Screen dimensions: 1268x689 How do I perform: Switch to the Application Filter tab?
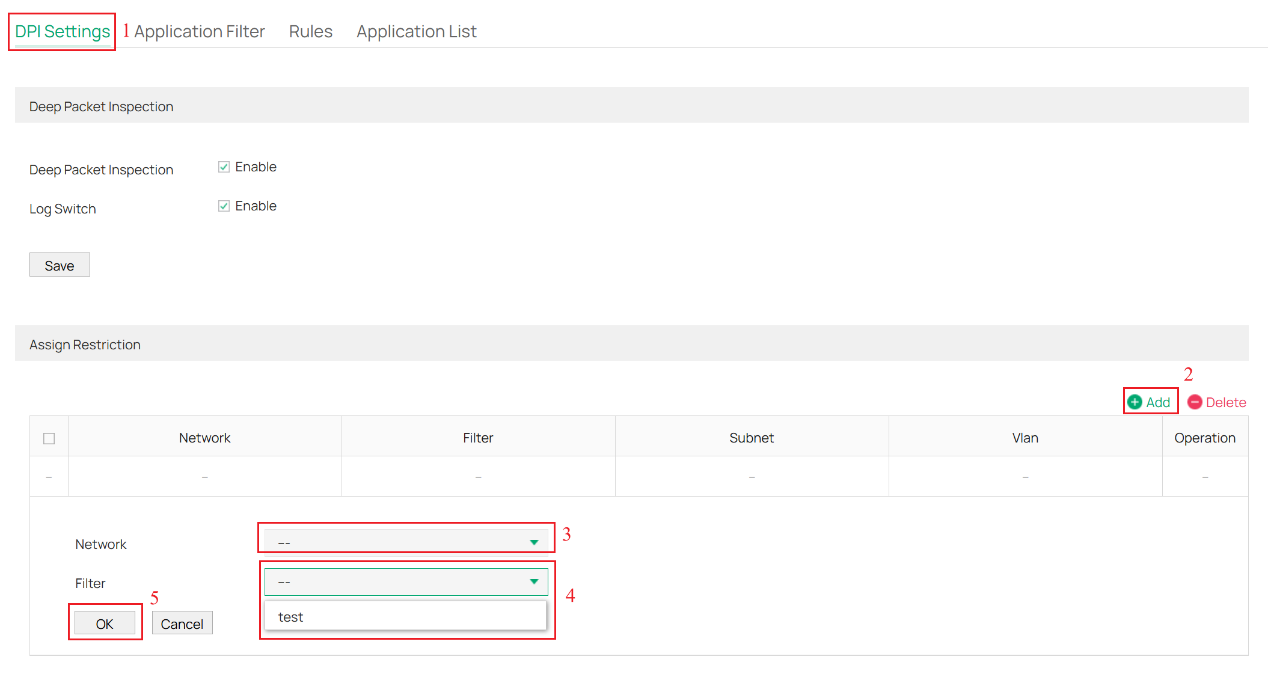pos(196,31)
